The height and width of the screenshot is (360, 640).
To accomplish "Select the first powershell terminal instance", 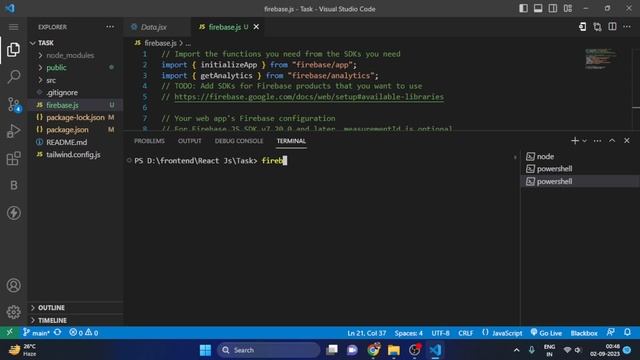I will 580,169.
